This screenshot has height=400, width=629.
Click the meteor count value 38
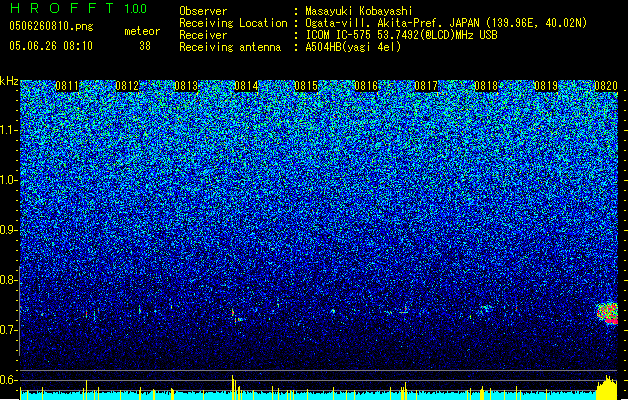145,46
